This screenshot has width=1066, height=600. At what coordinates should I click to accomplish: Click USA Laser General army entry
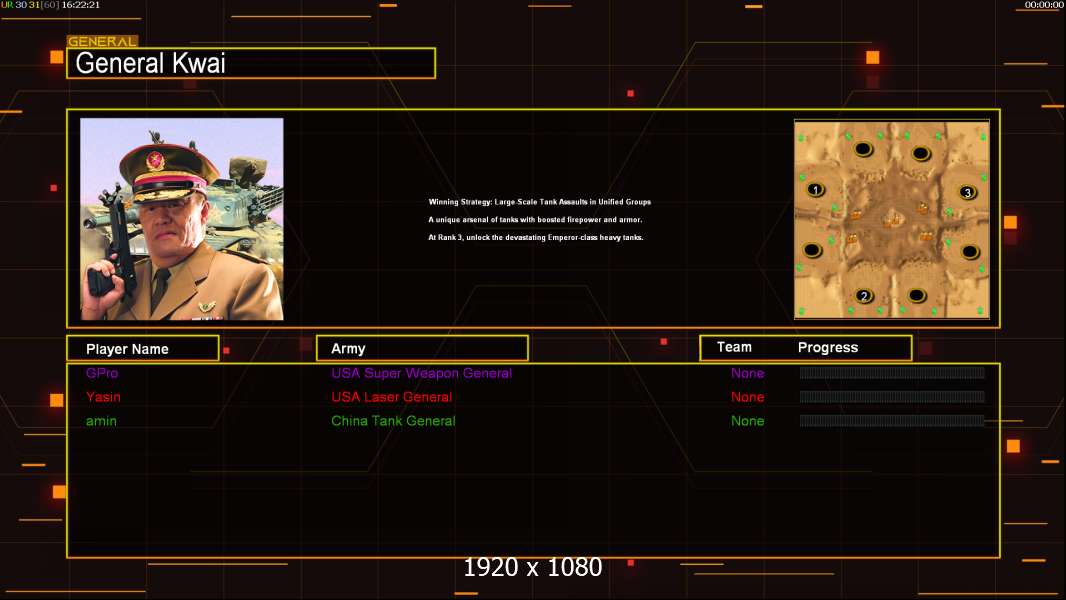[392, 397]
